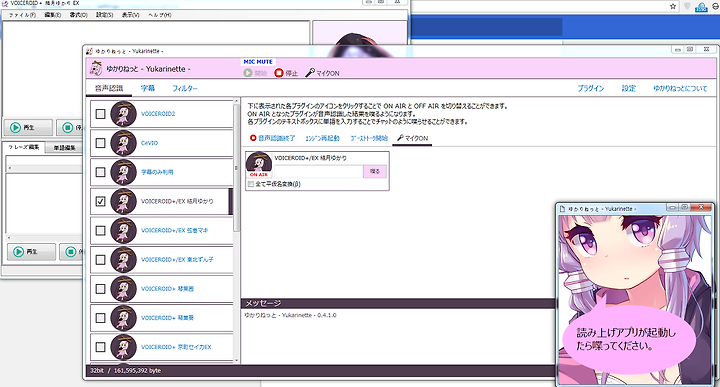Select the 単語編集 tab in VOICEROID
This screenshot has height=387, width=720.
point(64,148)
